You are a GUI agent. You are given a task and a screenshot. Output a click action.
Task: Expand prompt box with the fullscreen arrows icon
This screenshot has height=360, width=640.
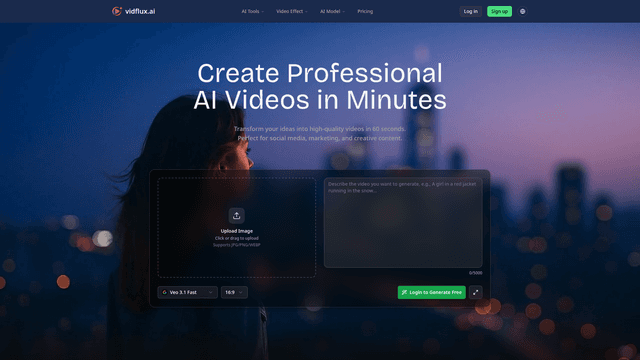[x=476, y=292]
